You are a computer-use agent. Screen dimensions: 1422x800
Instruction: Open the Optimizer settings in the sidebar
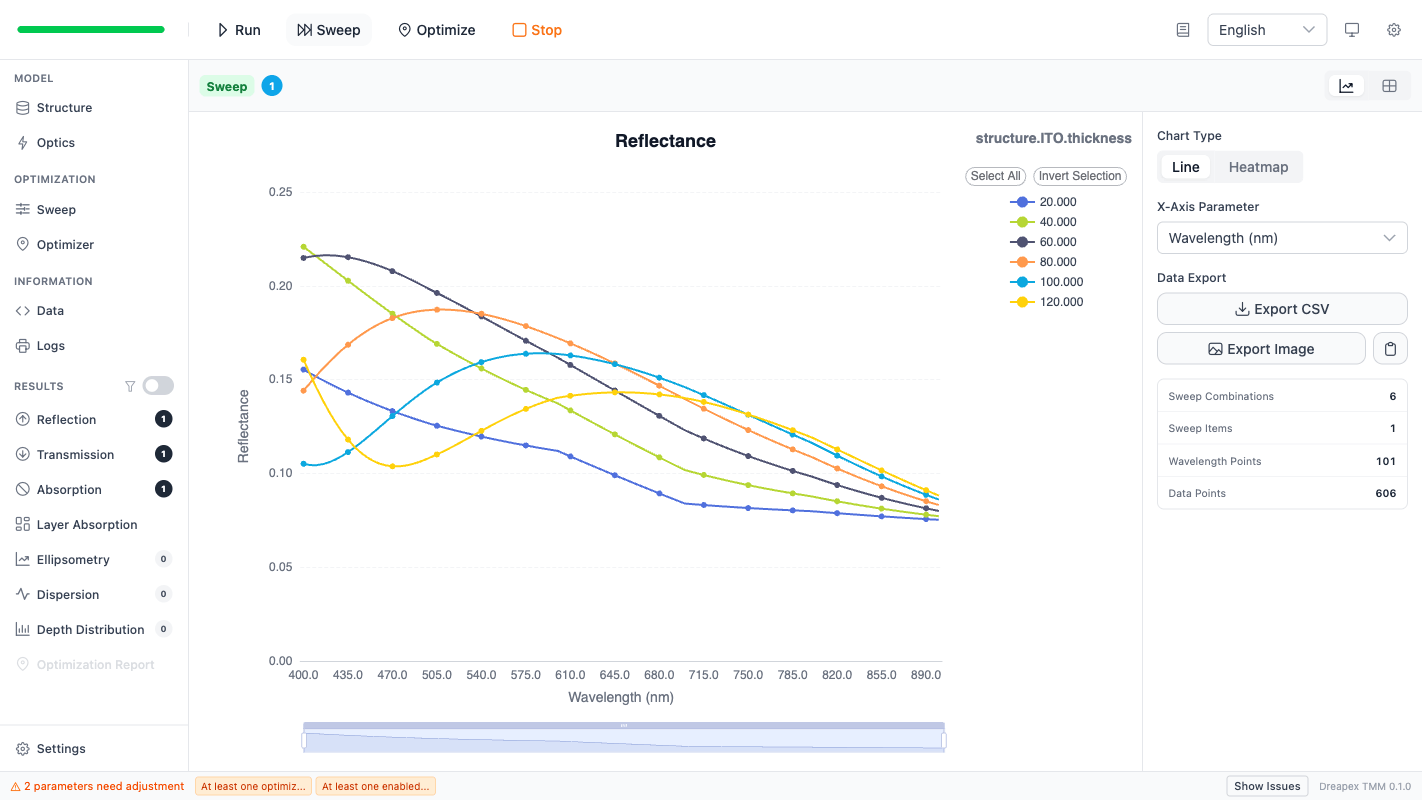pyautogui.click(x=66, y=244)
